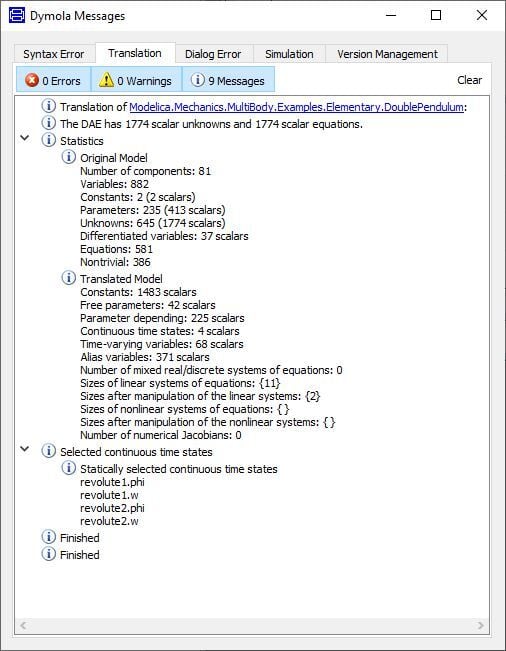Screen dimensions: 506x651
Task: Click scroll right arrow of horizontal scrollbar
Action: (481, 625)
